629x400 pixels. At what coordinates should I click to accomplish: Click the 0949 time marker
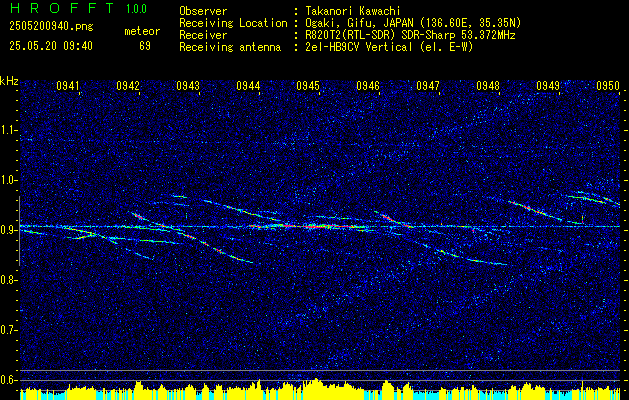point(548,85)
